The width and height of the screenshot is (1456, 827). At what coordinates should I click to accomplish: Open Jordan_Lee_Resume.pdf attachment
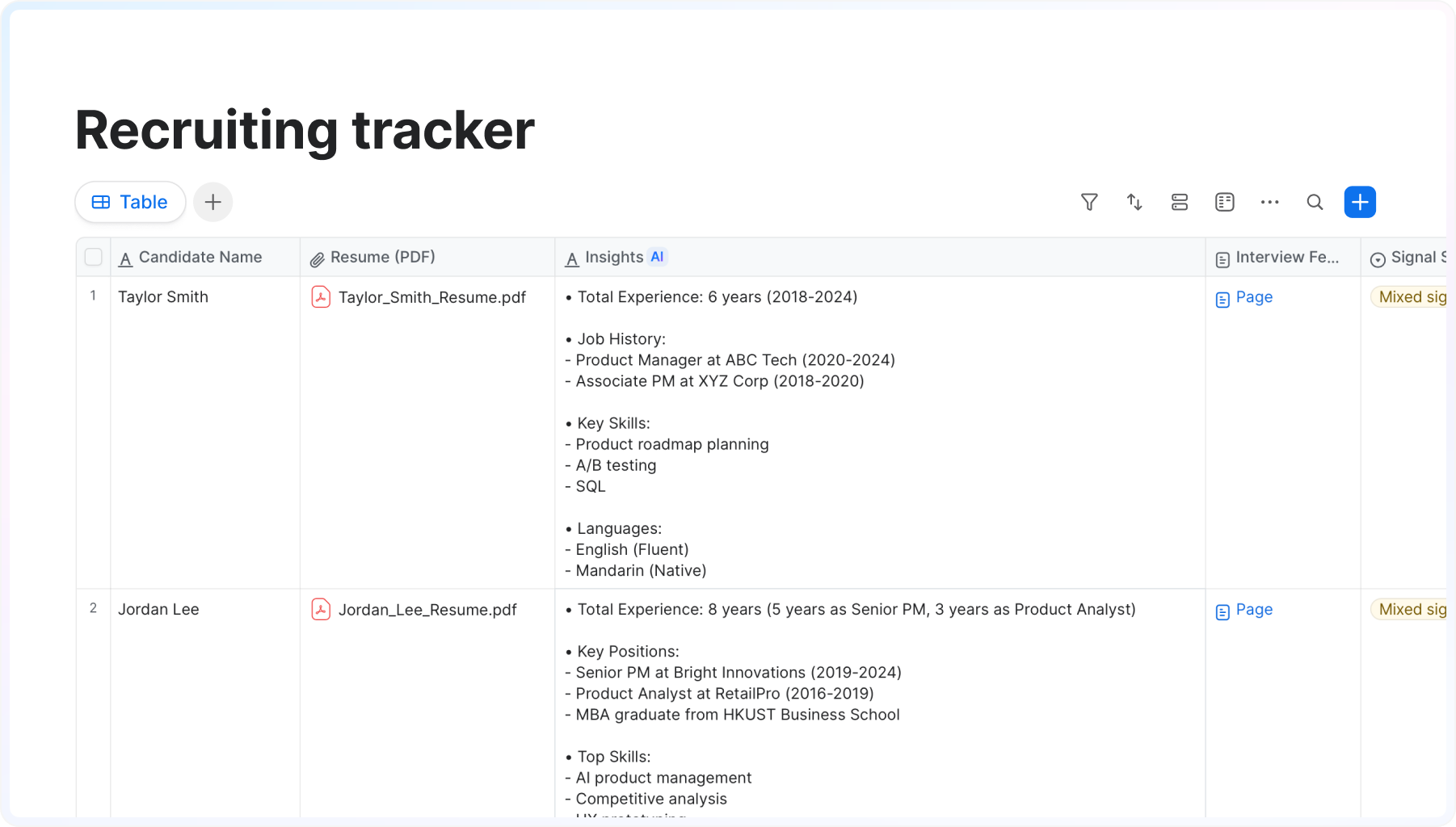click(x=427, y=610)
